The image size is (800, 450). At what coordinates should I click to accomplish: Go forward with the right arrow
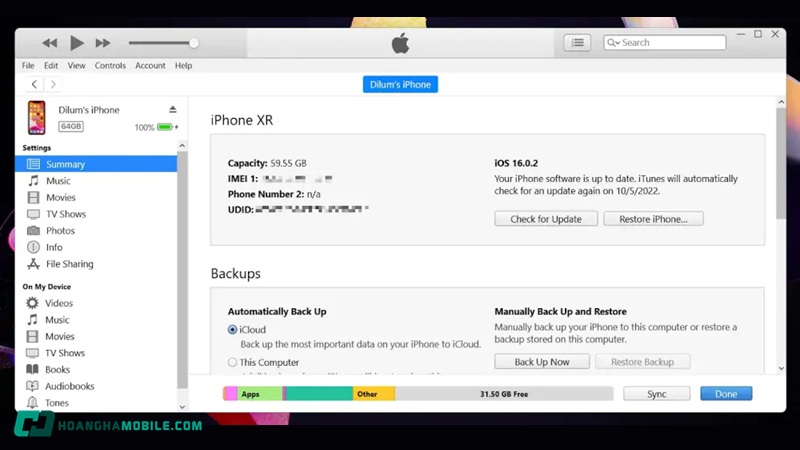53,84
